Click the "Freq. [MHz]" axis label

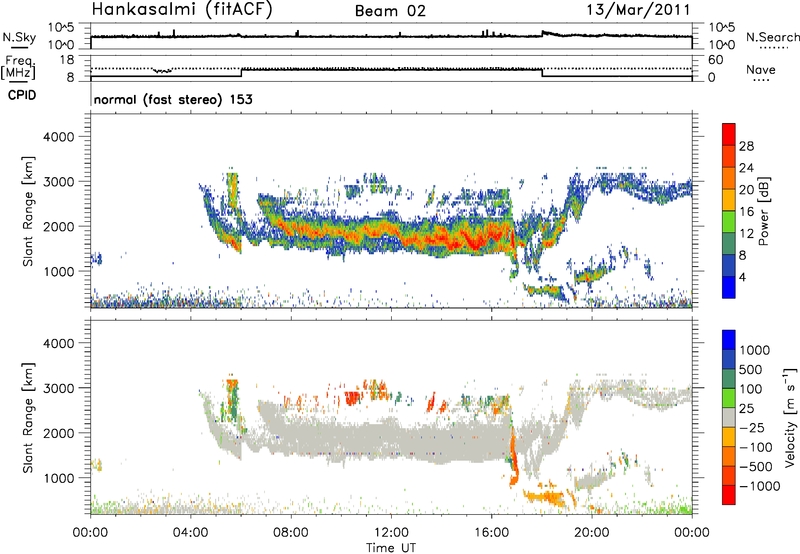click(19, 68)
